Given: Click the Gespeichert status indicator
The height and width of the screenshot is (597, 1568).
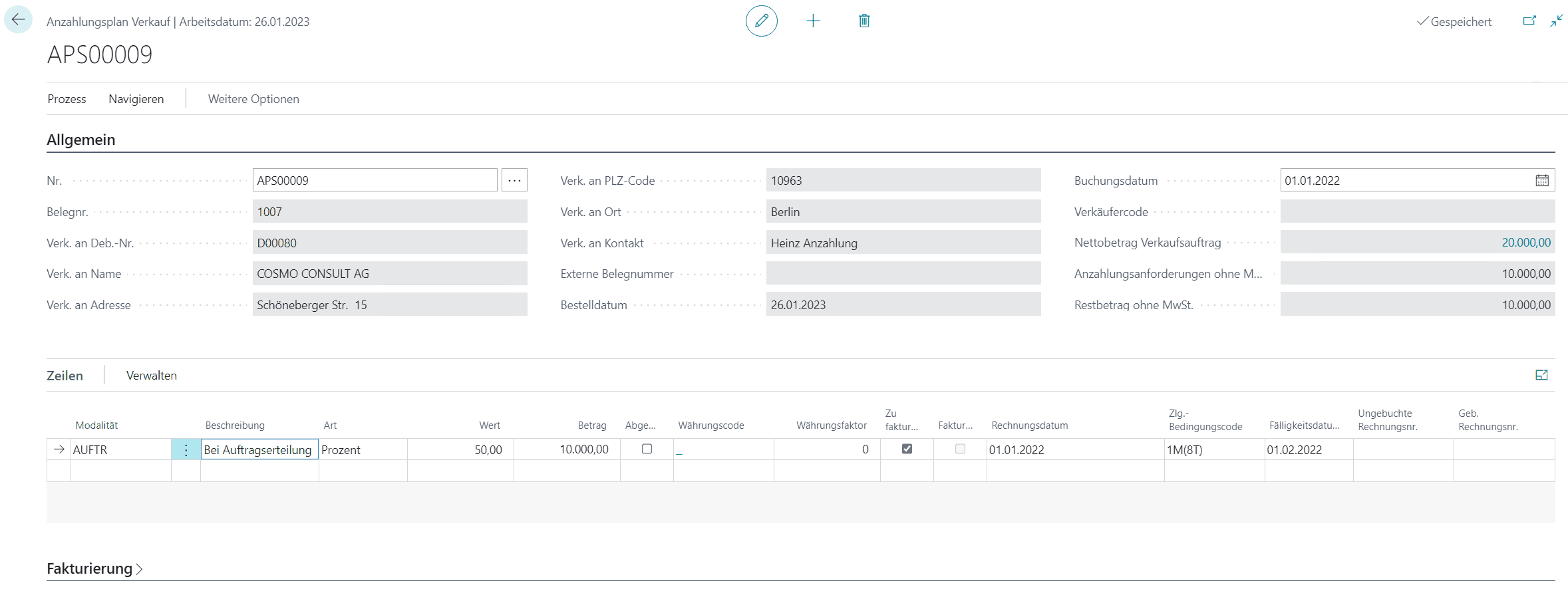Looking at the screenshot, I should (1454, 21).
